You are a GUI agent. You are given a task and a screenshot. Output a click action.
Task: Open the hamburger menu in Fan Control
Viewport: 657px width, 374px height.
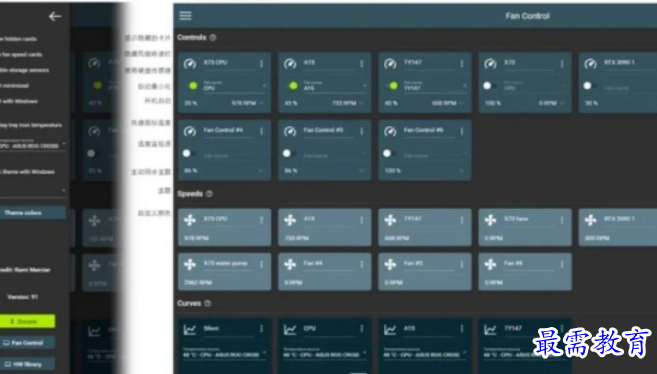click(185, 16)
